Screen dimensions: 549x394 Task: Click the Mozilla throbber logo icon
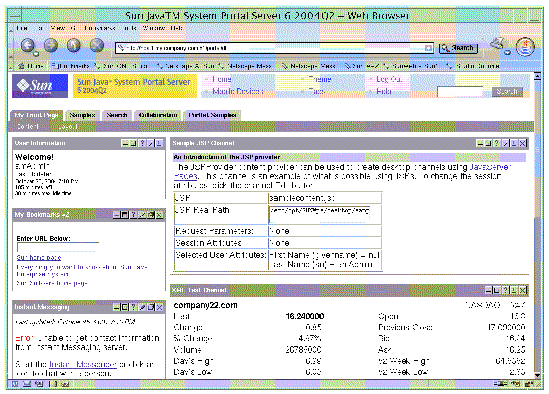pyautogui.click(x=525, y=47)
